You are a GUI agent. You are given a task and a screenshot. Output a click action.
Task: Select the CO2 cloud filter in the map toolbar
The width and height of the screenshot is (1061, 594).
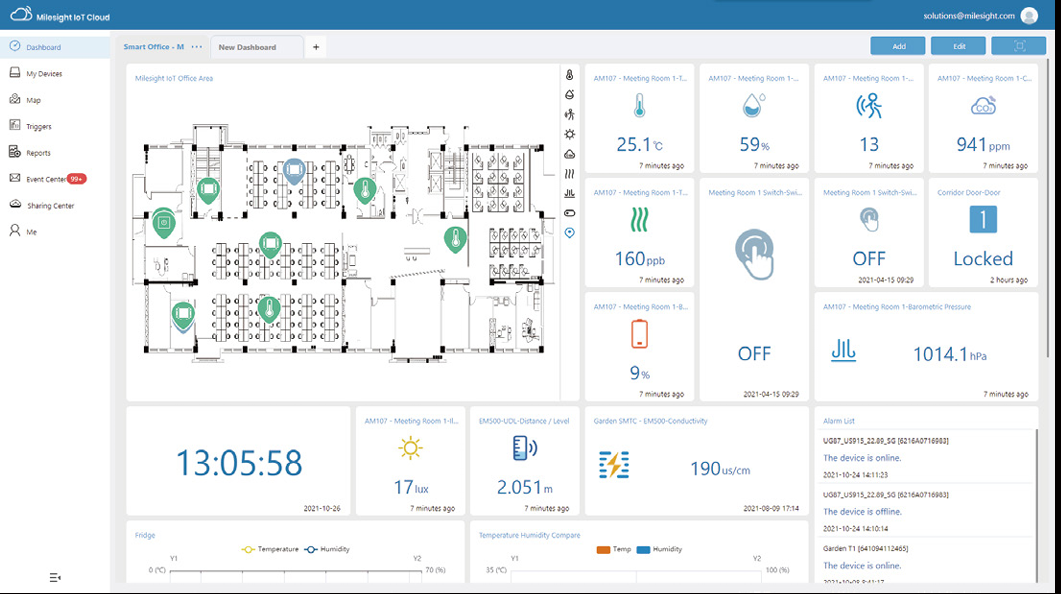(x=570, y=154)
